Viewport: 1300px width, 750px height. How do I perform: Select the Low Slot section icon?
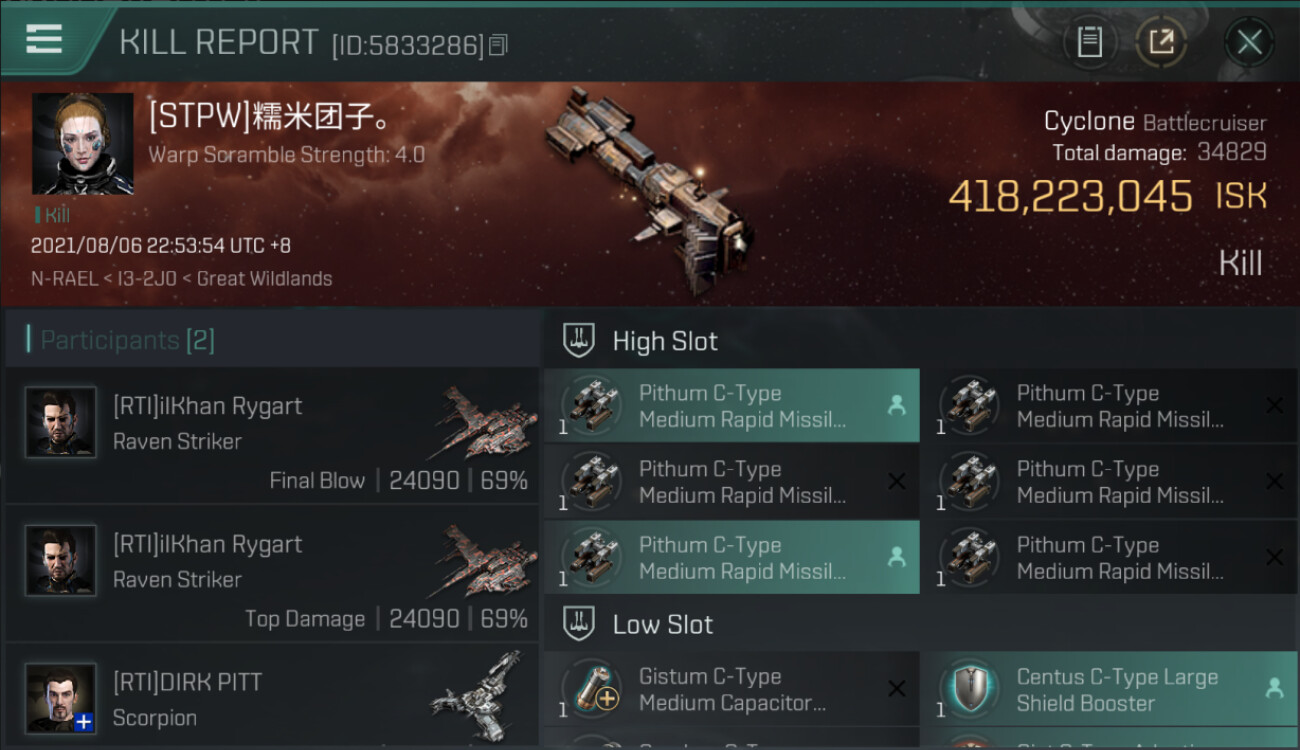580,625
